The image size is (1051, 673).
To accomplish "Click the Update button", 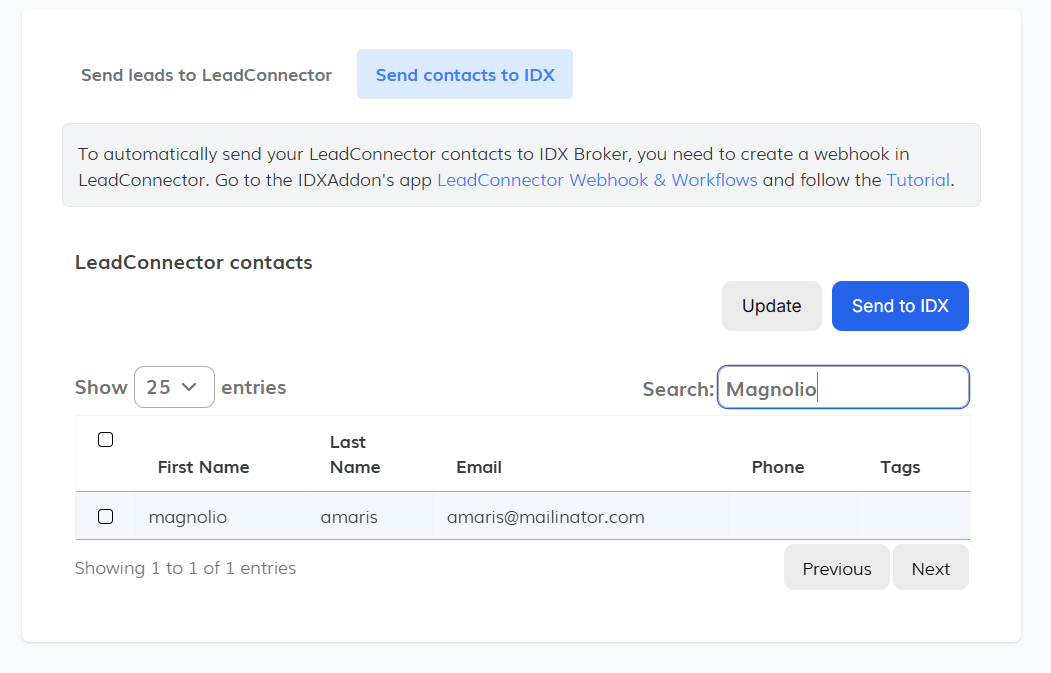I will pos(771,306).
